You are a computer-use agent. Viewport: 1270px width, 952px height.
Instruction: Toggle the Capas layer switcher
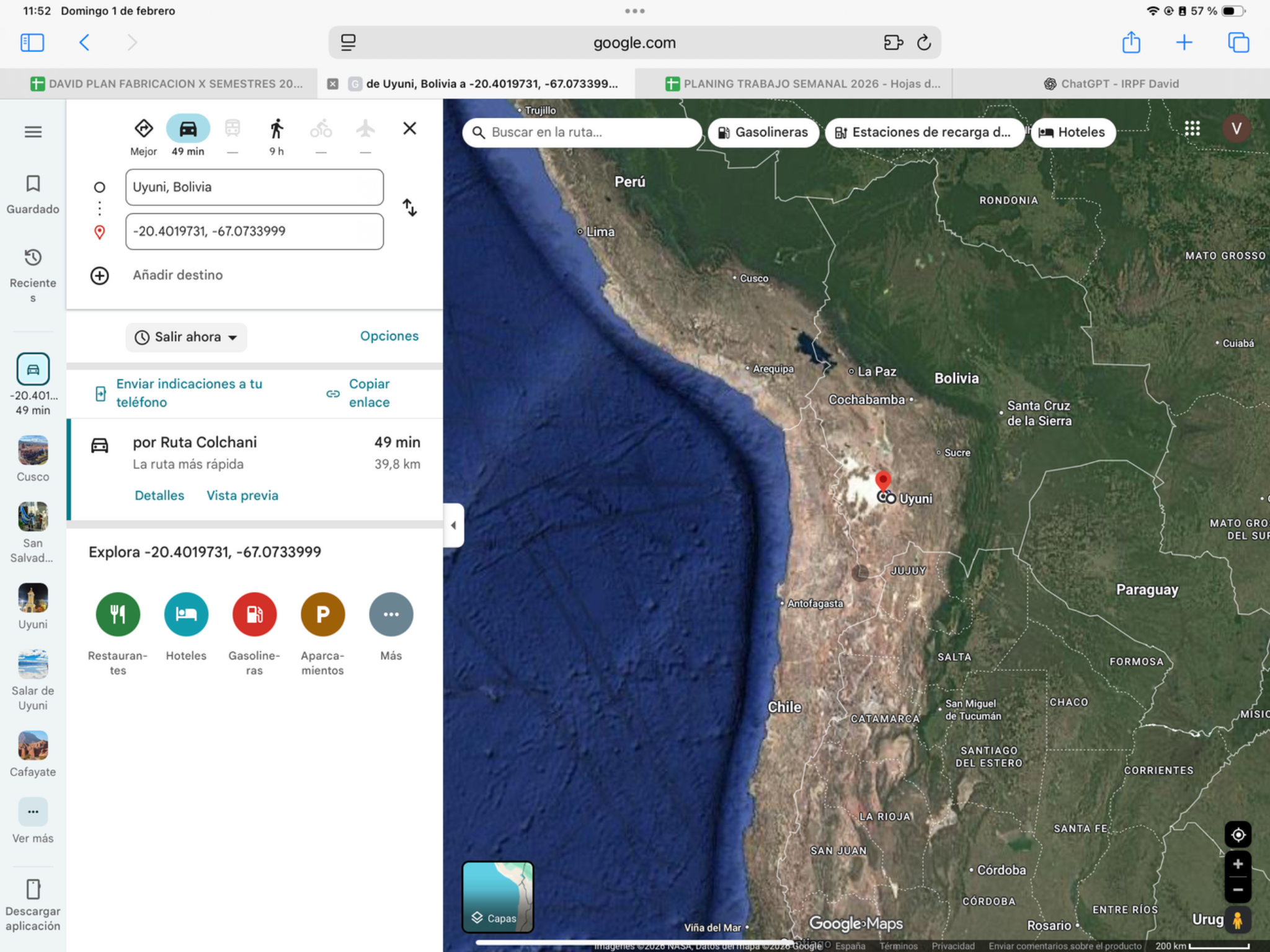[497, 897]
